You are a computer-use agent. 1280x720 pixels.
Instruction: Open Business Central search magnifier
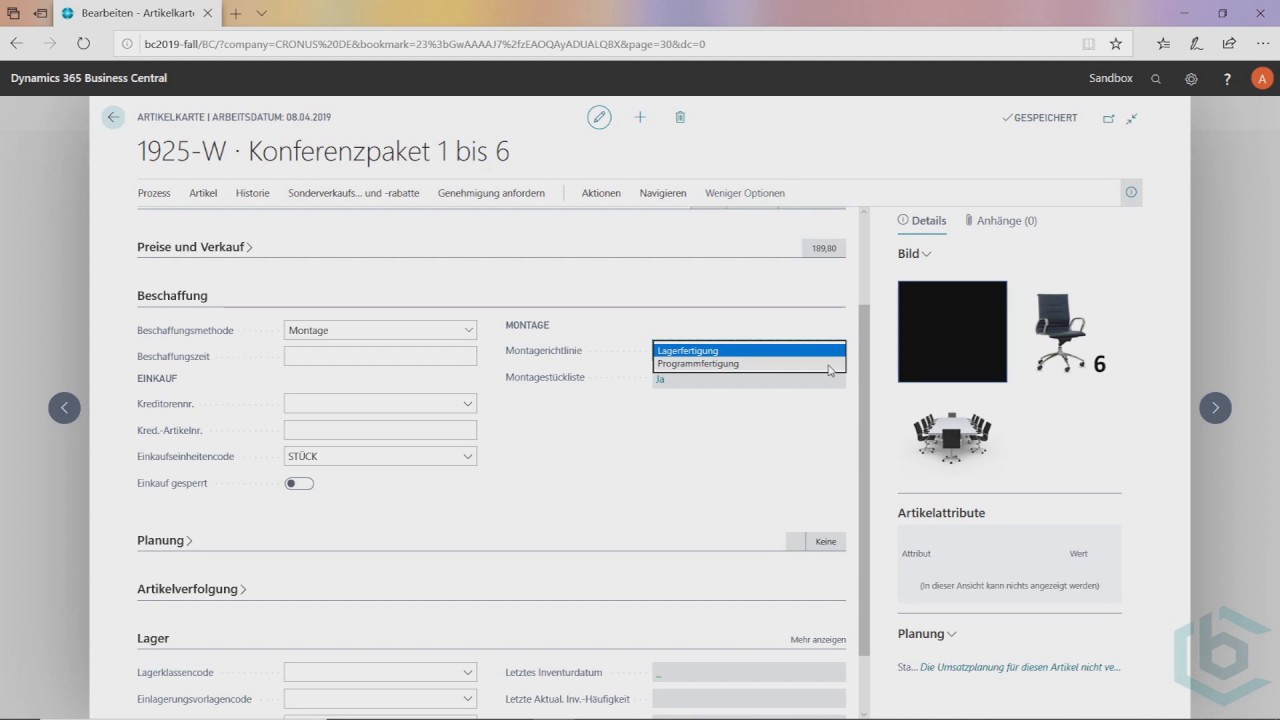1156,78
